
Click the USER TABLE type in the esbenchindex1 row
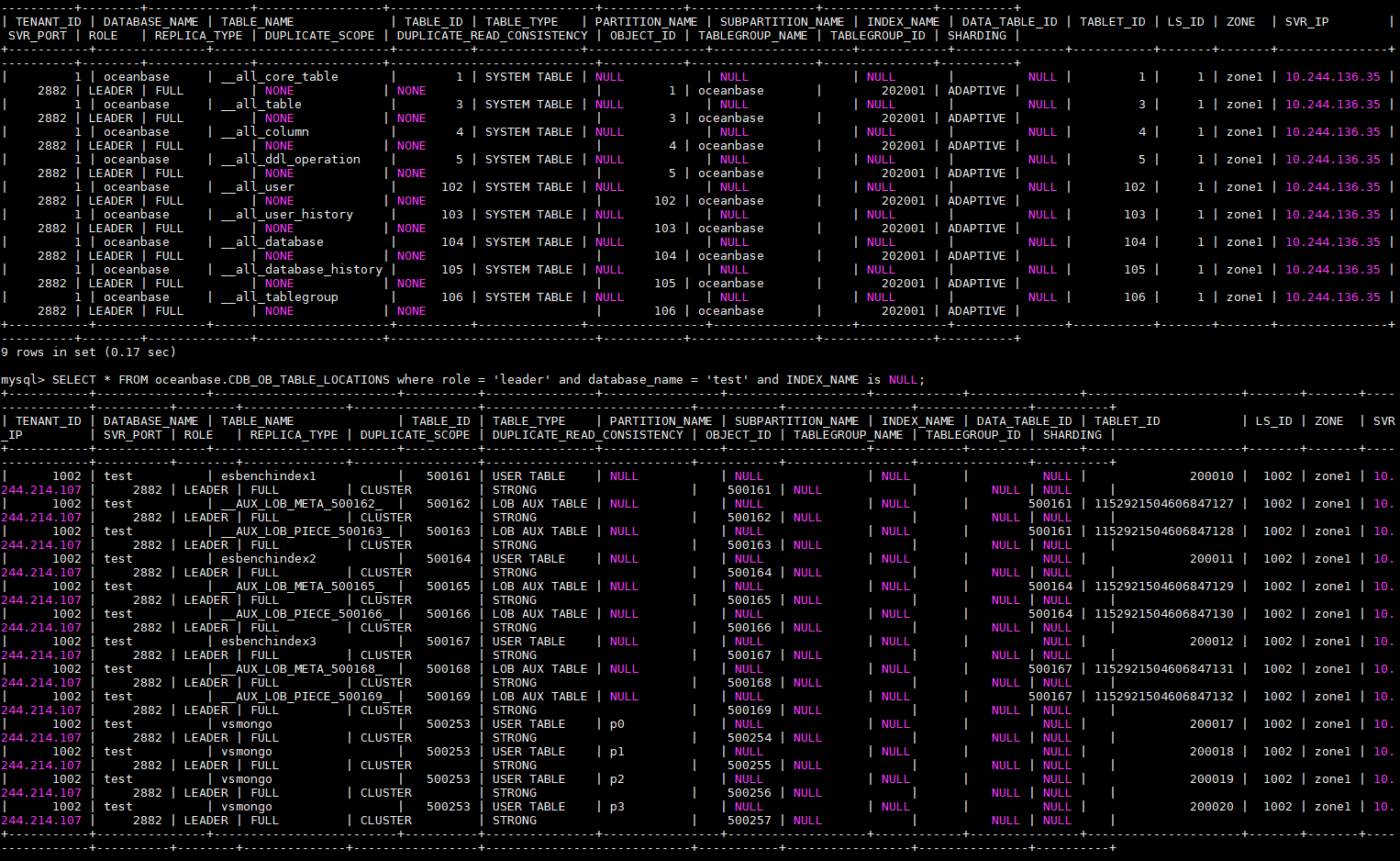click(x=529, y=476)
